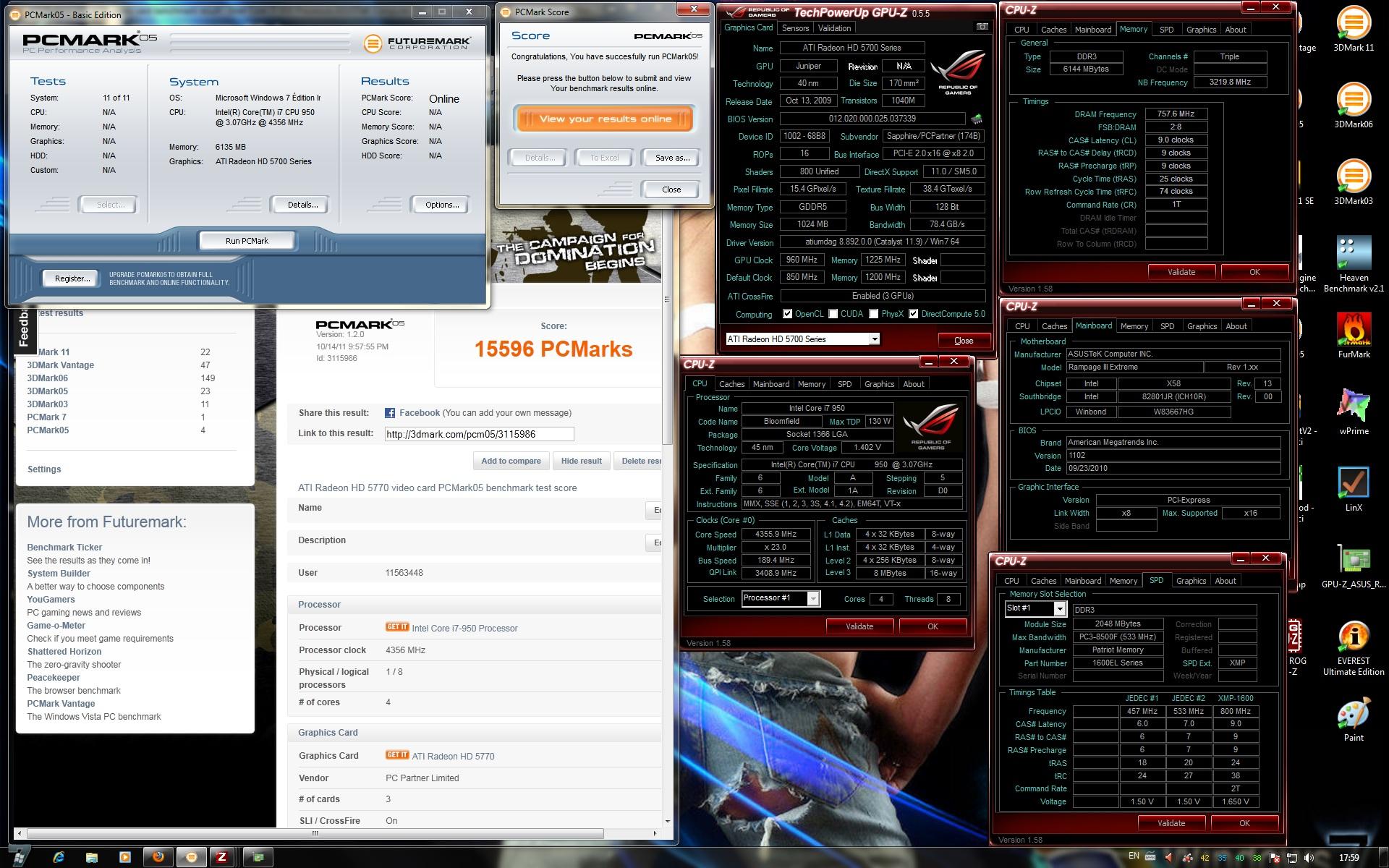The image size is (1389, 868).
Task: Switch to Validation tab in GPU-Z
Action: tap(834, 28)
